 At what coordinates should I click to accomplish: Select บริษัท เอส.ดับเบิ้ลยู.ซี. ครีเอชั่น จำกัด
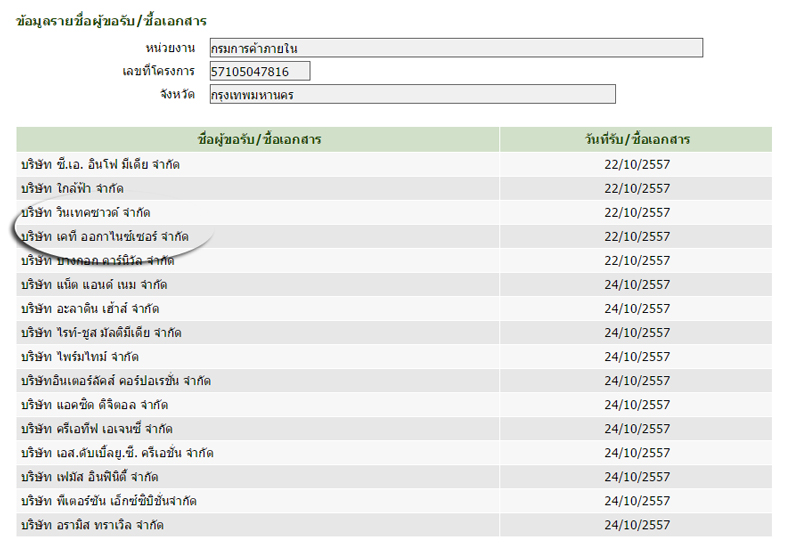pos(116,453)
